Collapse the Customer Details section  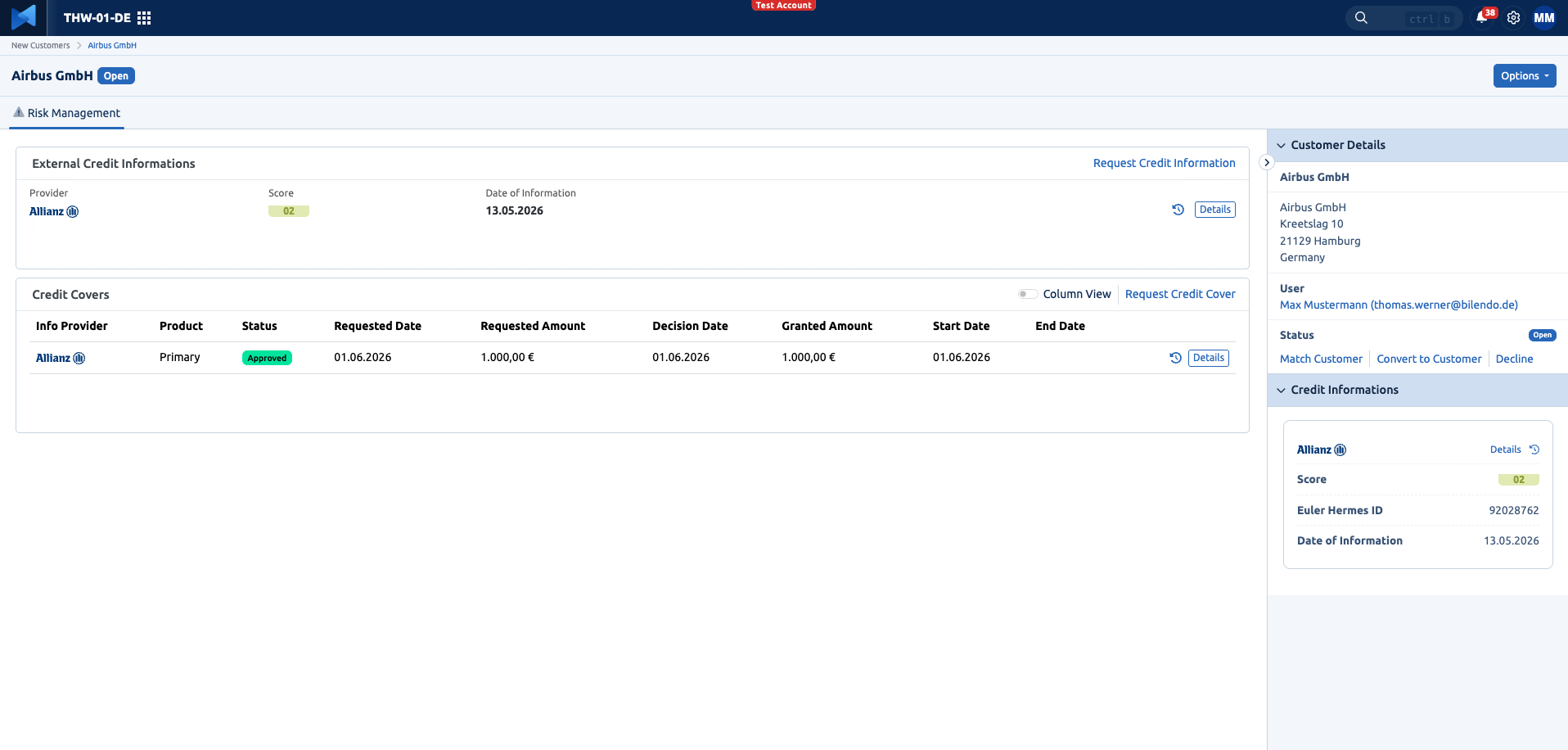click(x=1282, y=145)
